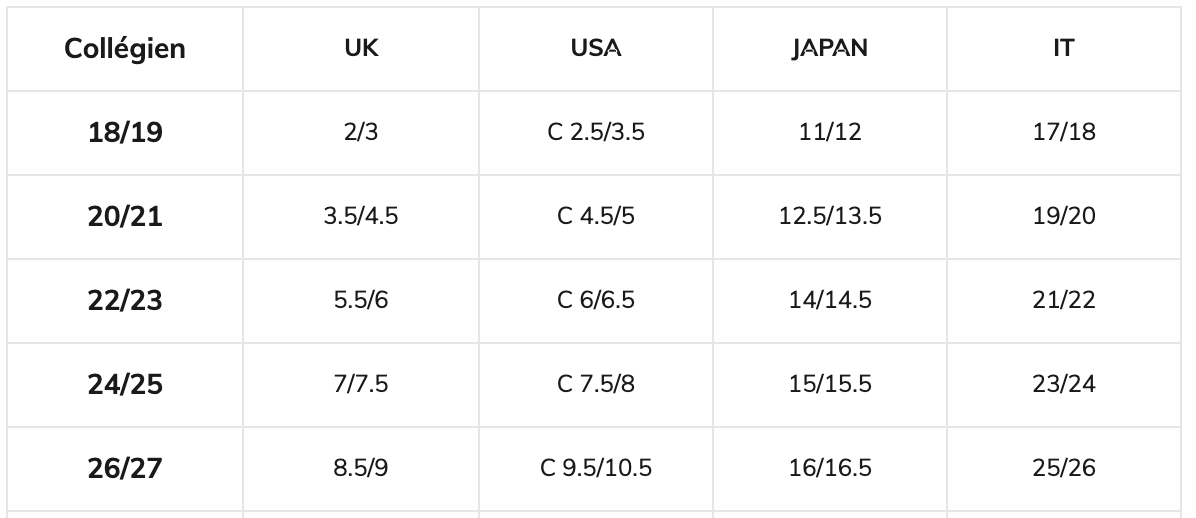Viewport: 1196px width, 518px height.
Task: Click Japan size 12.5/13.5 cell
Action: [830, 217]
